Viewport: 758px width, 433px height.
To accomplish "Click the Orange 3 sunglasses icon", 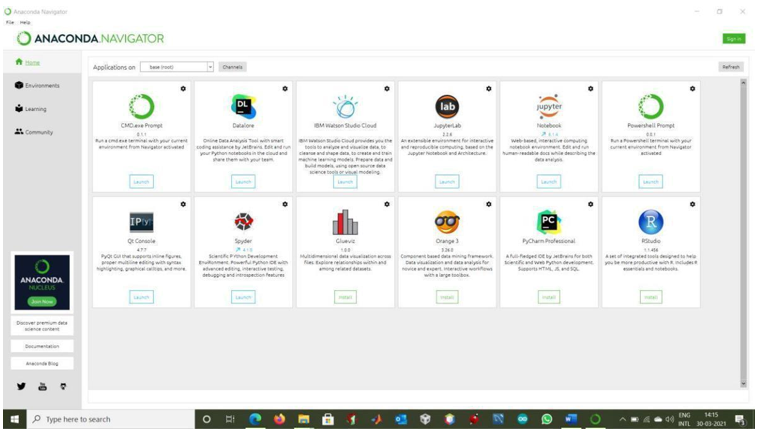I will click(447, 222).
